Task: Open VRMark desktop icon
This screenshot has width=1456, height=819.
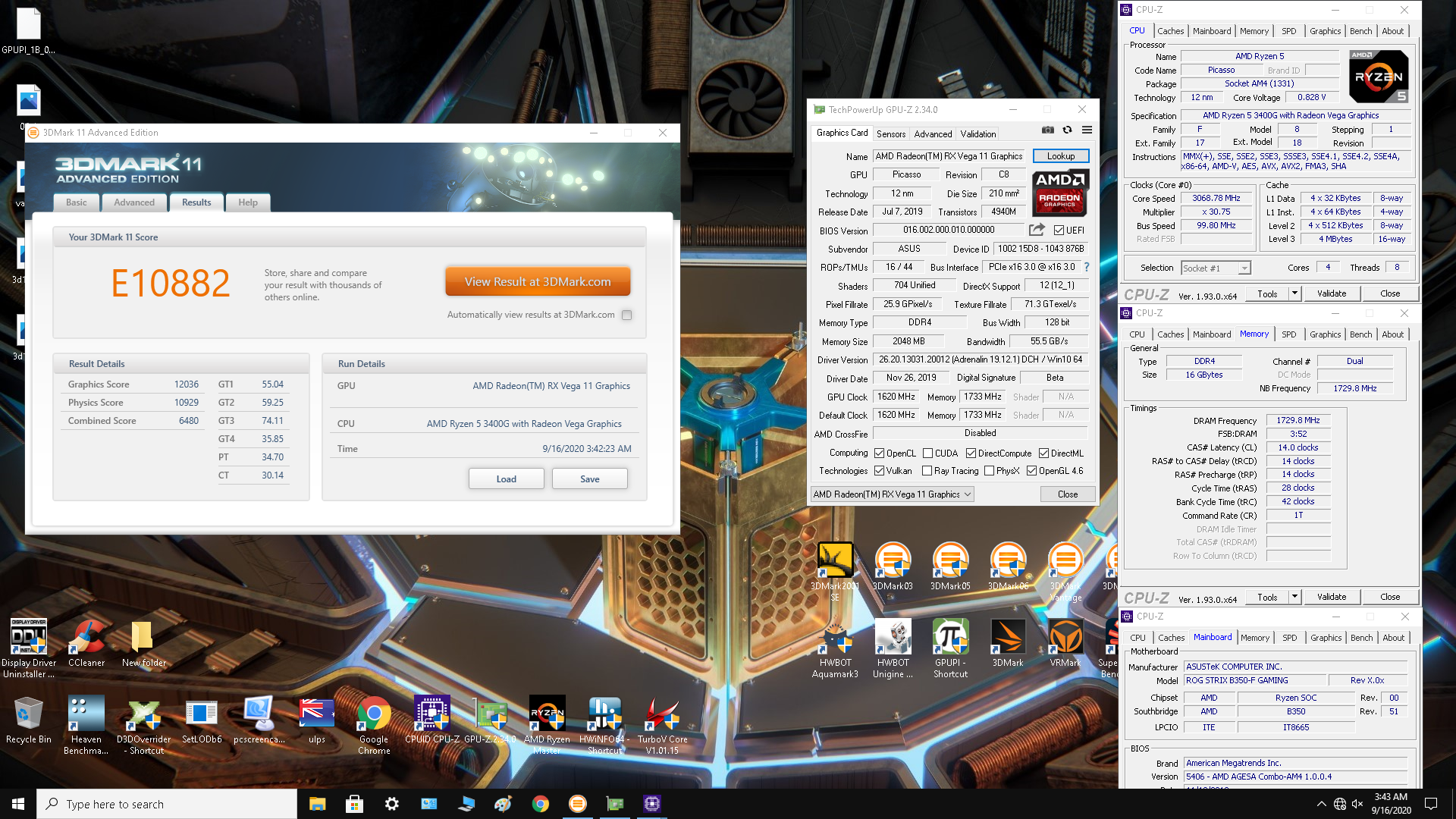Action: click(x=1065, y=643)
